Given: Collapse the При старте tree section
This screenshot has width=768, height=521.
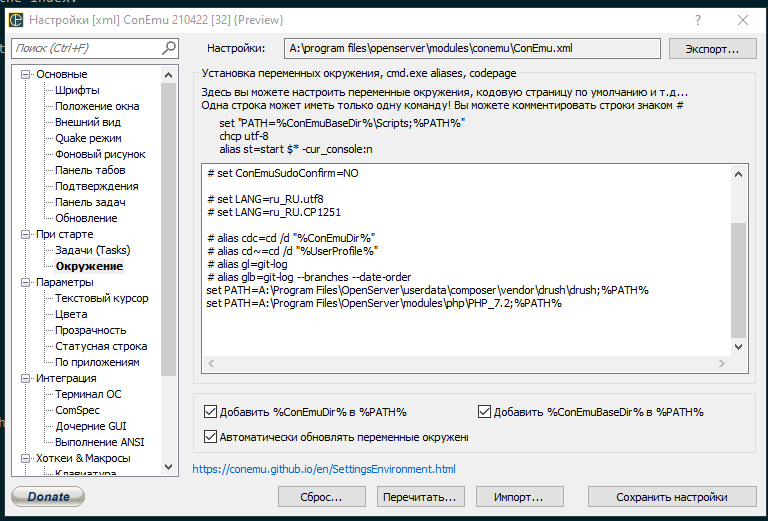Looking at the screenshot, I should (27, 234).
